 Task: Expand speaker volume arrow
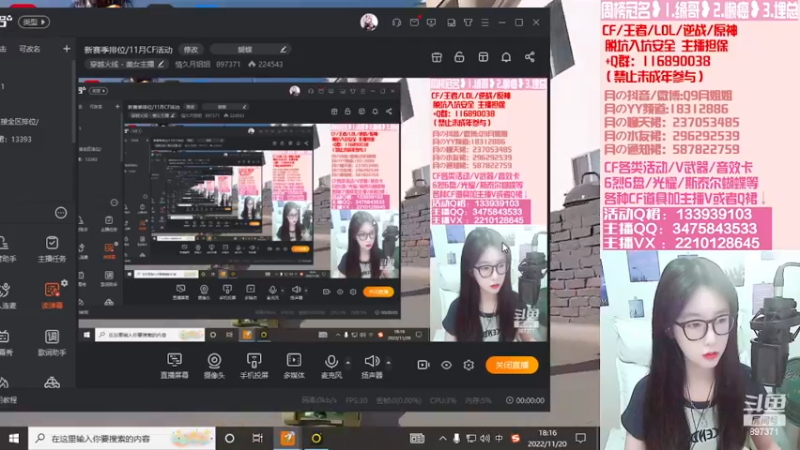click(389, 362)
